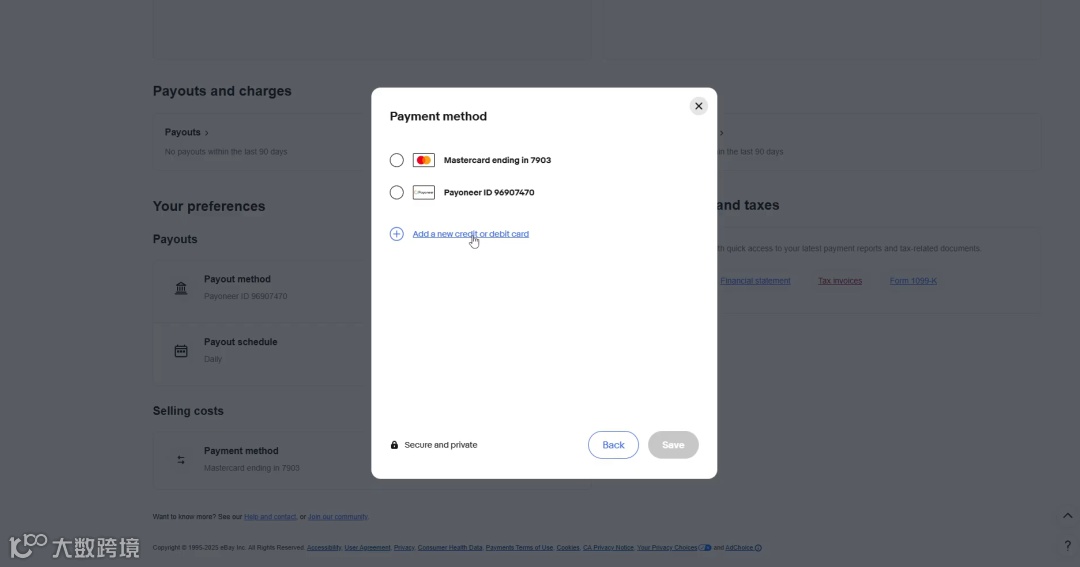
Task: Open the Tax invoices link
Action: tap(840, 281)
